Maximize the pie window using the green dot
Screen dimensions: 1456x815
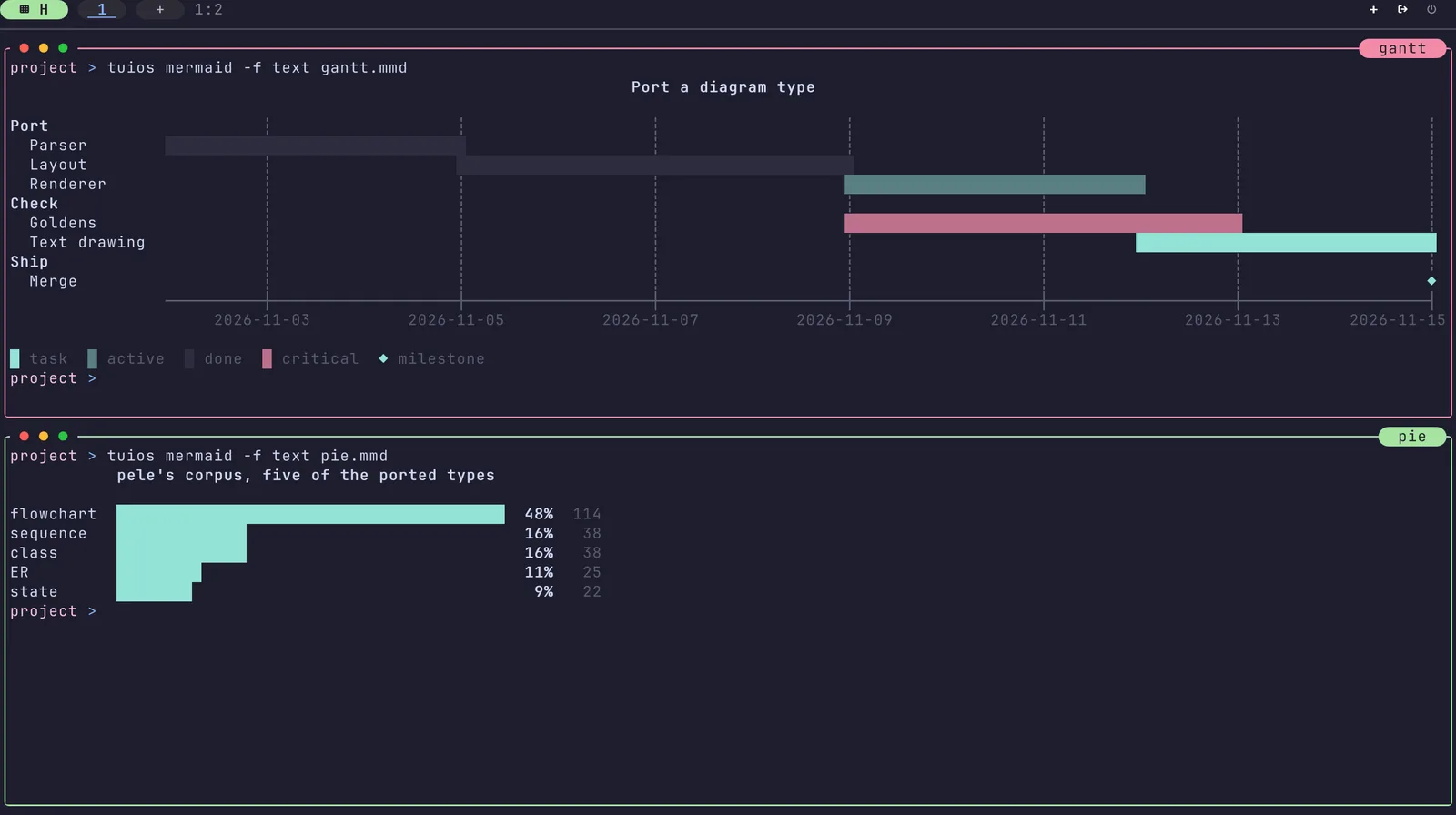point(63,437)
